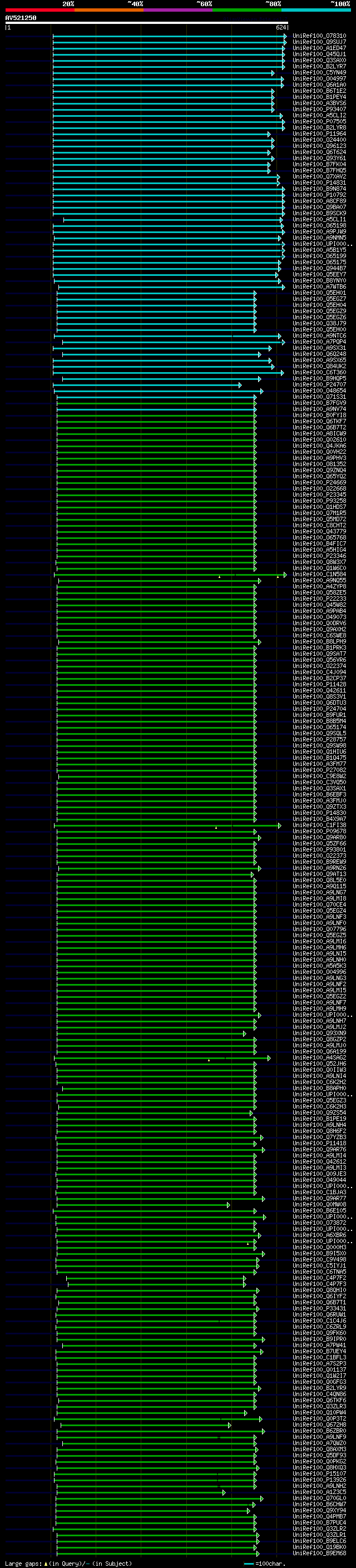356x1568 pixels.
Task: Select label UniRef100_B9EM68
Action: tap(319, 1554)
